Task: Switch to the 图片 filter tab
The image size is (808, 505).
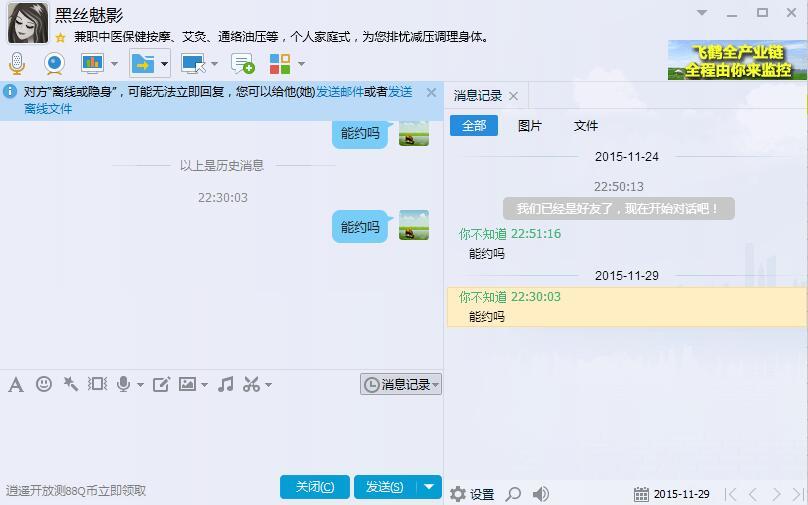Action: click(530, 126)
